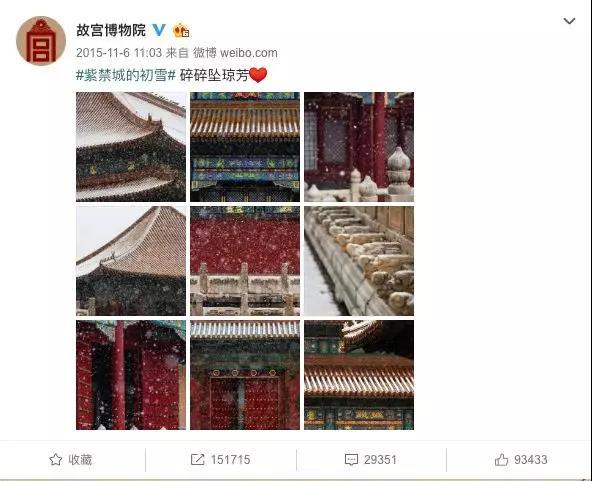Open the red studded gate thumbnail
592x481 pixels.
coord(245,375)
